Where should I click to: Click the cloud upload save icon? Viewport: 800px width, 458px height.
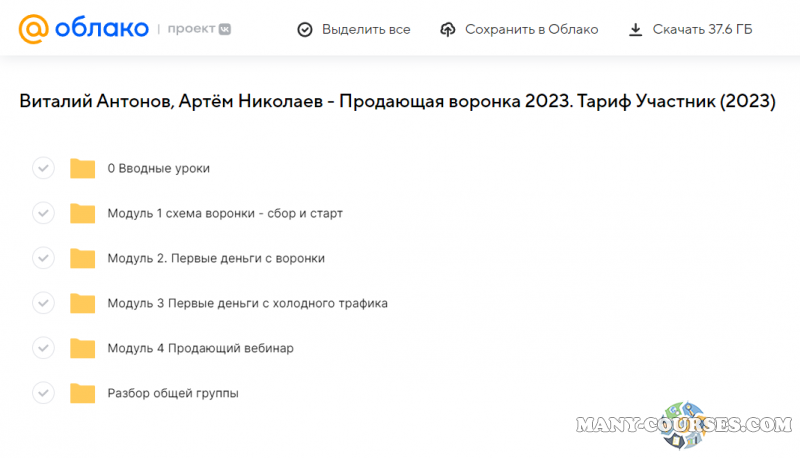[448, 30]
